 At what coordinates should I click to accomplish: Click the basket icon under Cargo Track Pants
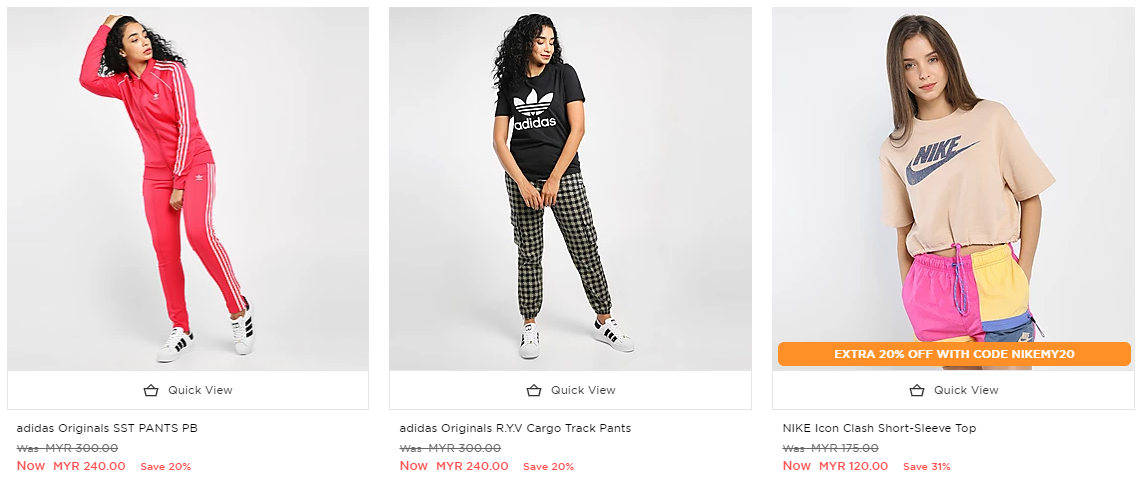pyautogui.click(x=534, y=390)
